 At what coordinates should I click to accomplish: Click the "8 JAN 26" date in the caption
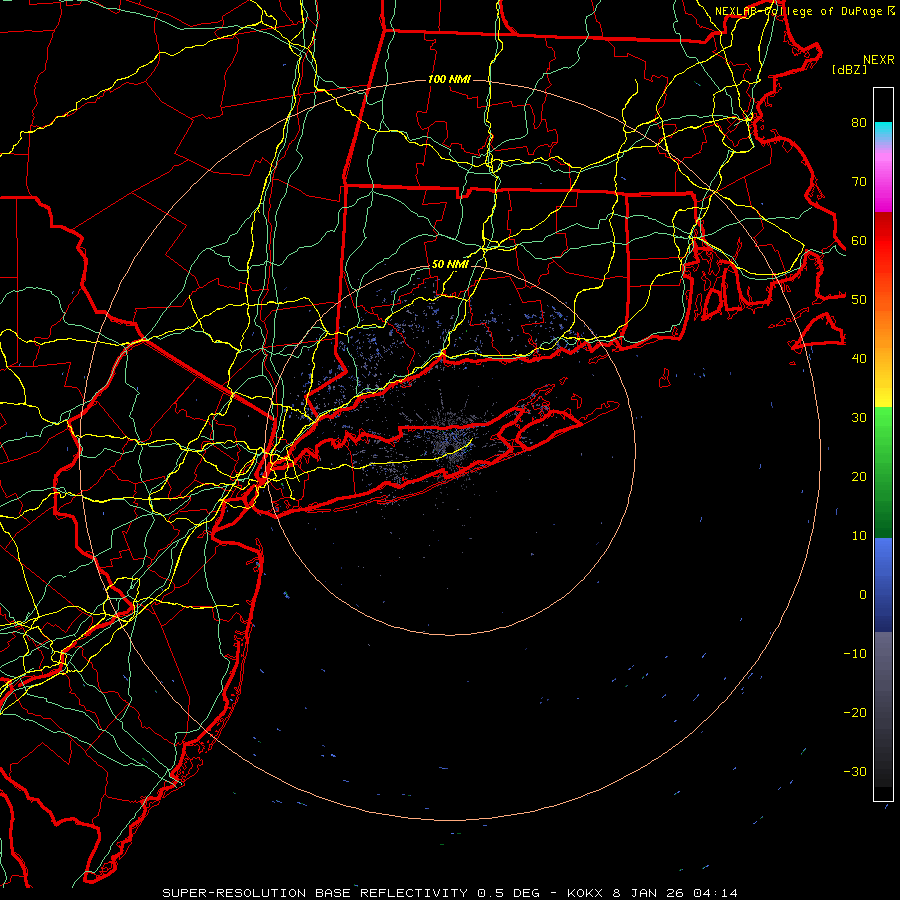[647, 893]
